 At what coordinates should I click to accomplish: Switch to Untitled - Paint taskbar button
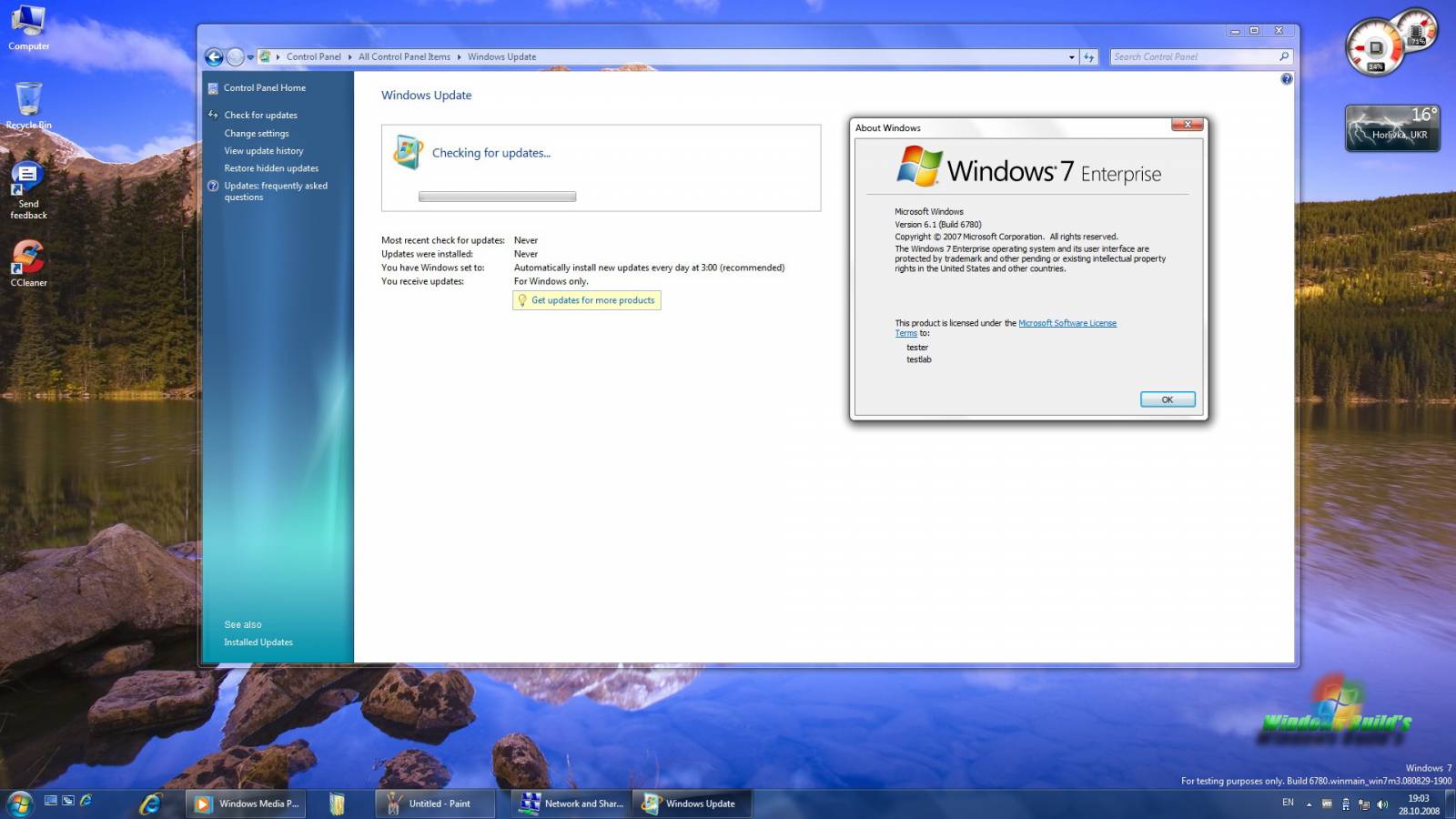coord(435,804)
